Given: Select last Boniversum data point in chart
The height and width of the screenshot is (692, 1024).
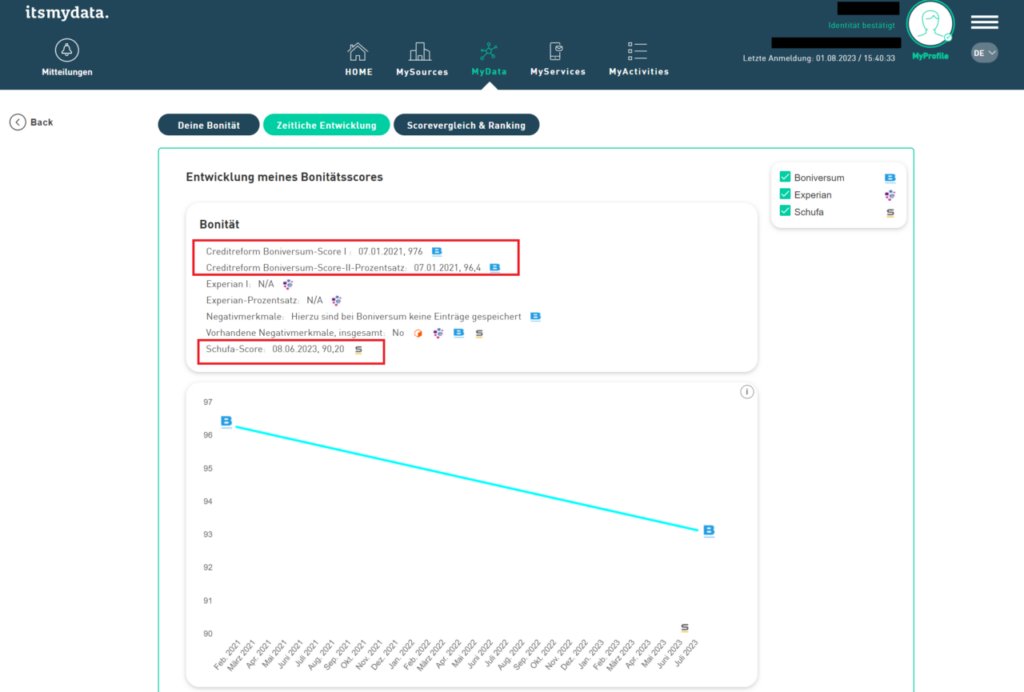Looking at the screenshot, I should [709, 530].
